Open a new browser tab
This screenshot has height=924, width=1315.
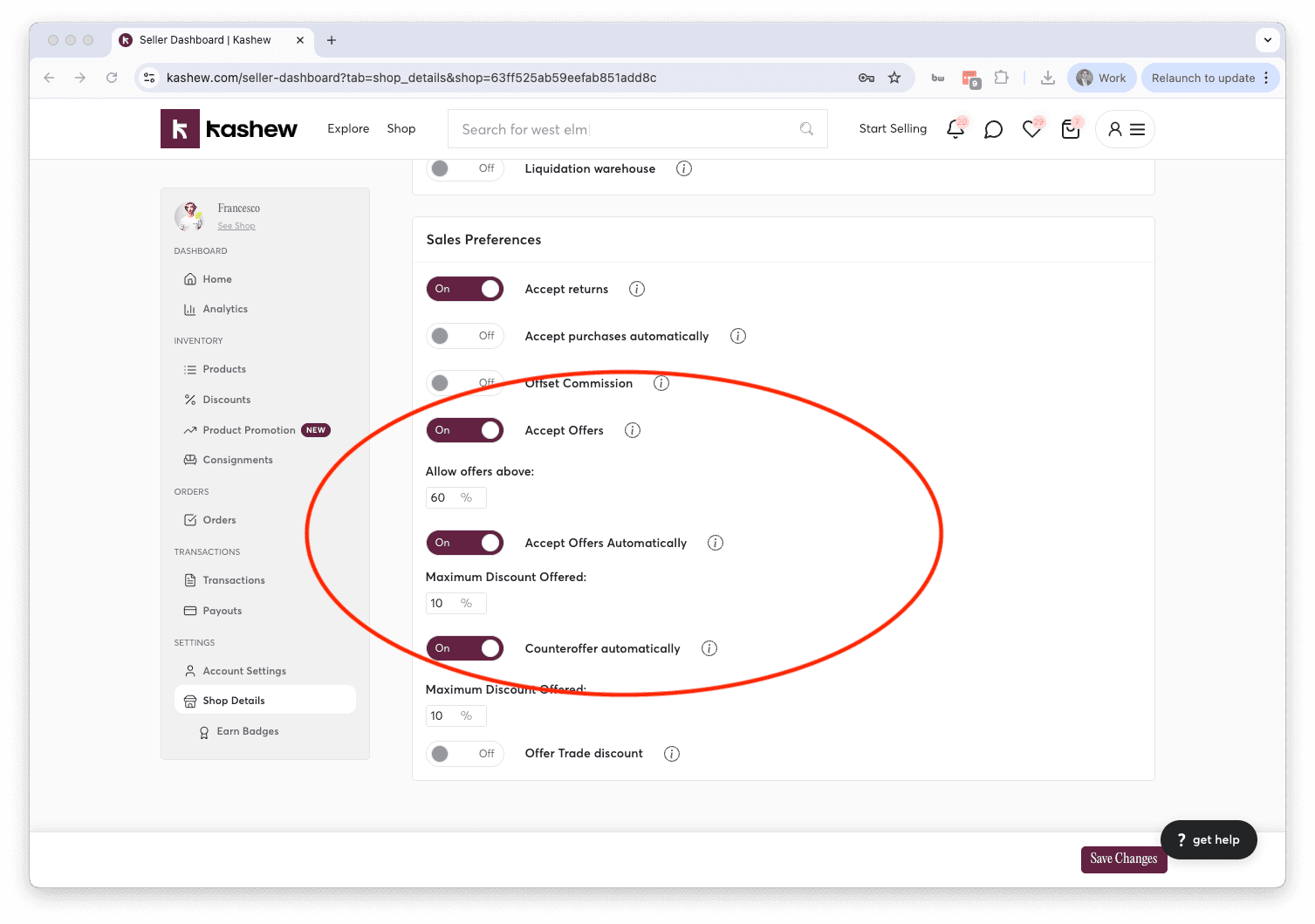(332, 40)
